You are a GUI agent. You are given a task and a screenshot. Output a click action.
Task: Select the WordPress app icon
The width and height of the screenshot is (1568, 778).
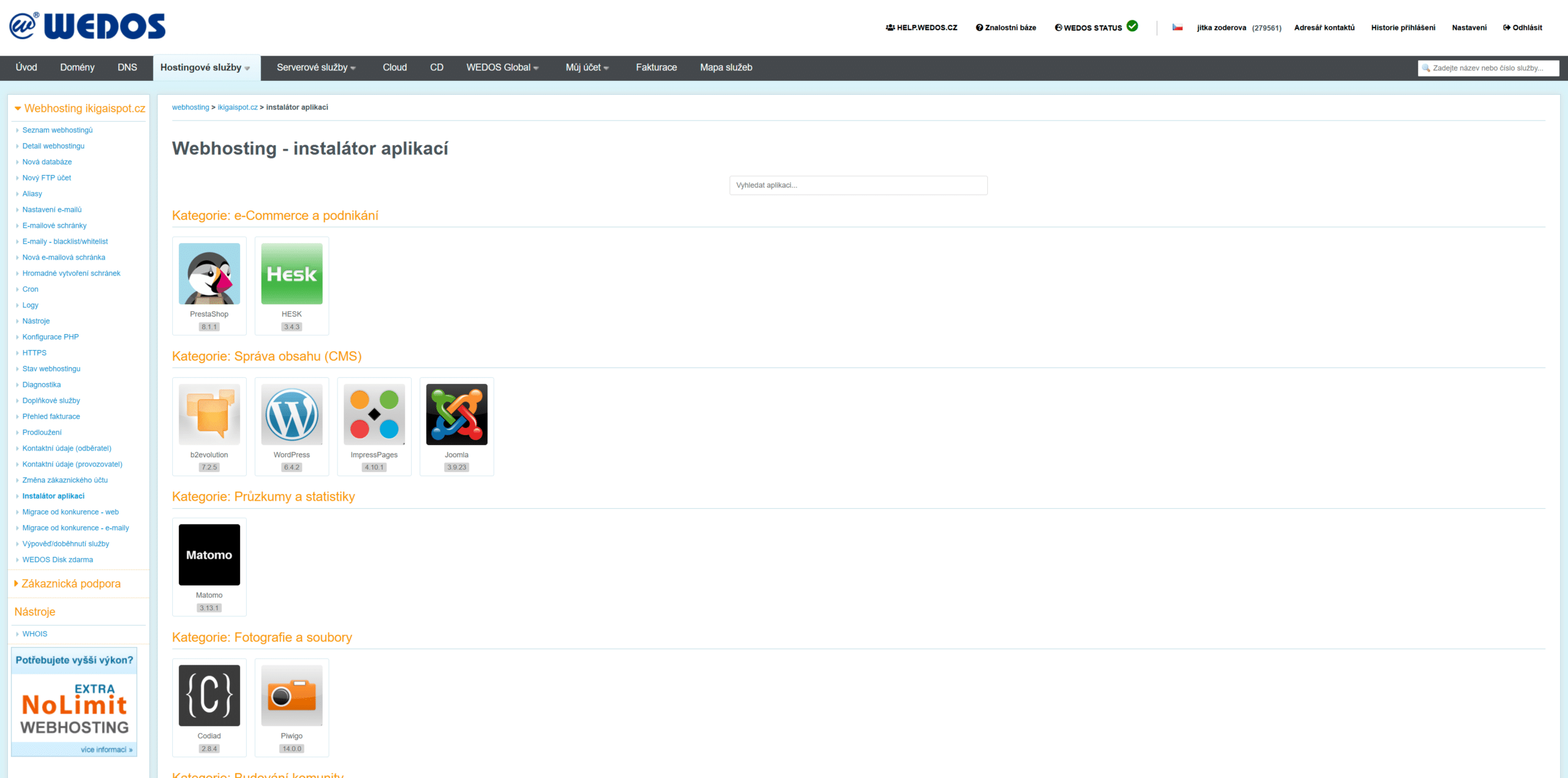point(292,414)
